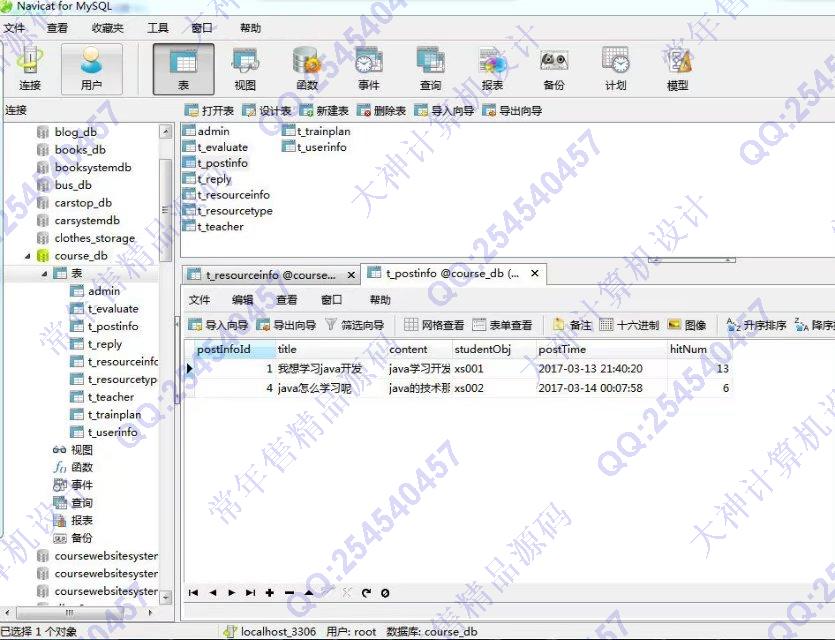Open the 文件 main menu

[x=15, y=28]
